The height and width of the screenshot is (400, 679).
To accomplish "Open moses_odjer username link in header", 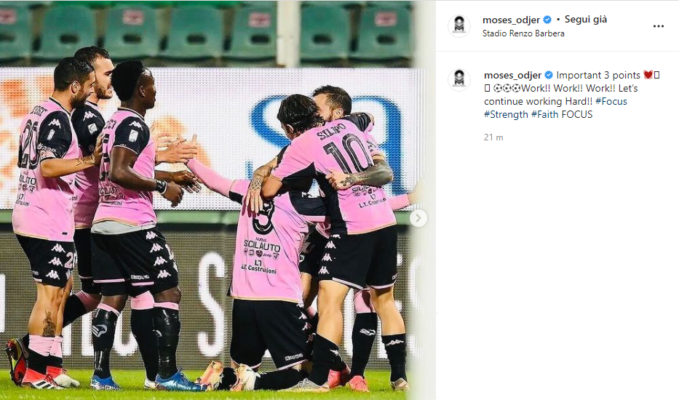I will click(511, 20).
